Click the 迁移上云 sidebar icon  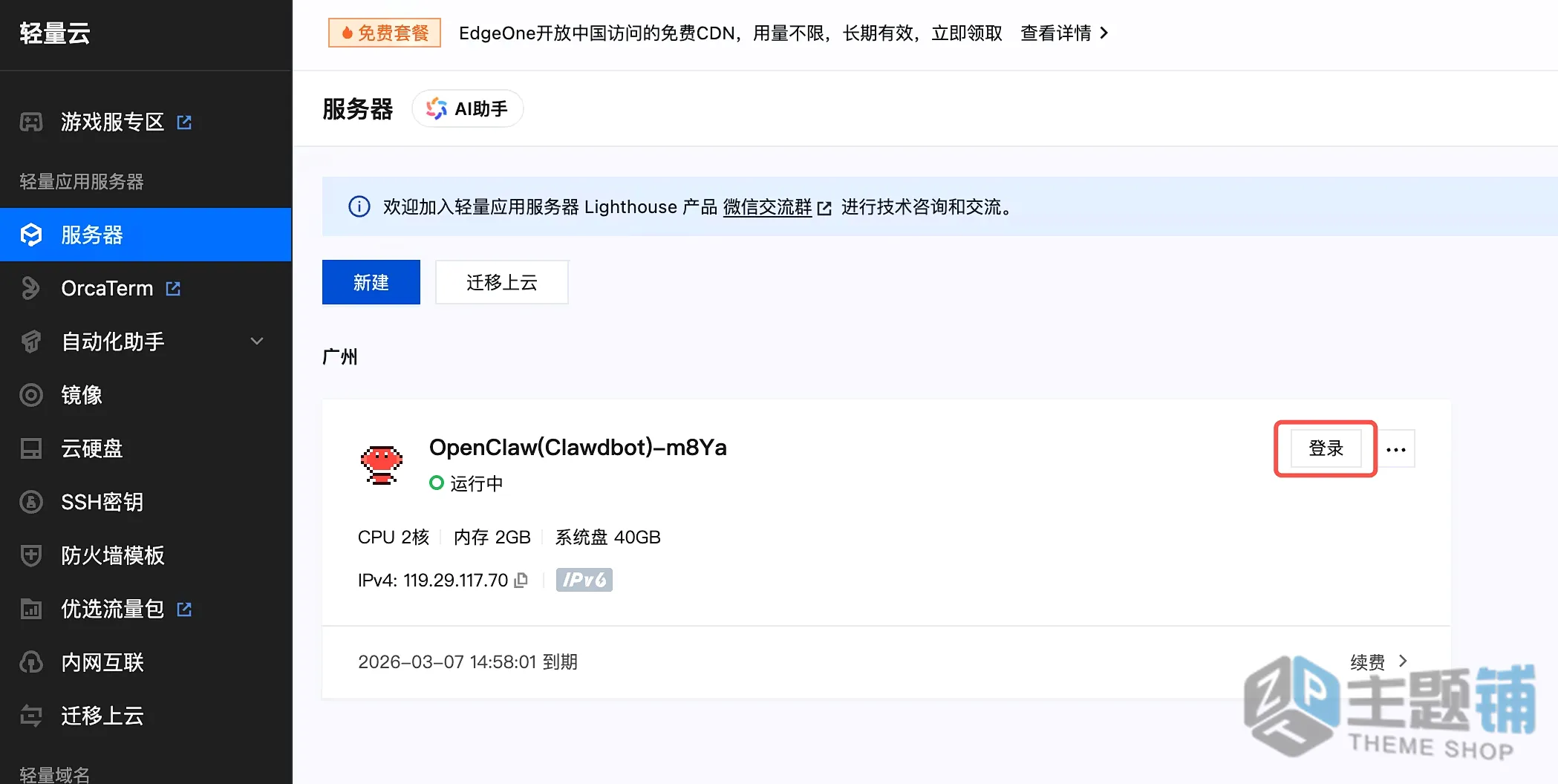pyautogui.click(x=31, y=716)
